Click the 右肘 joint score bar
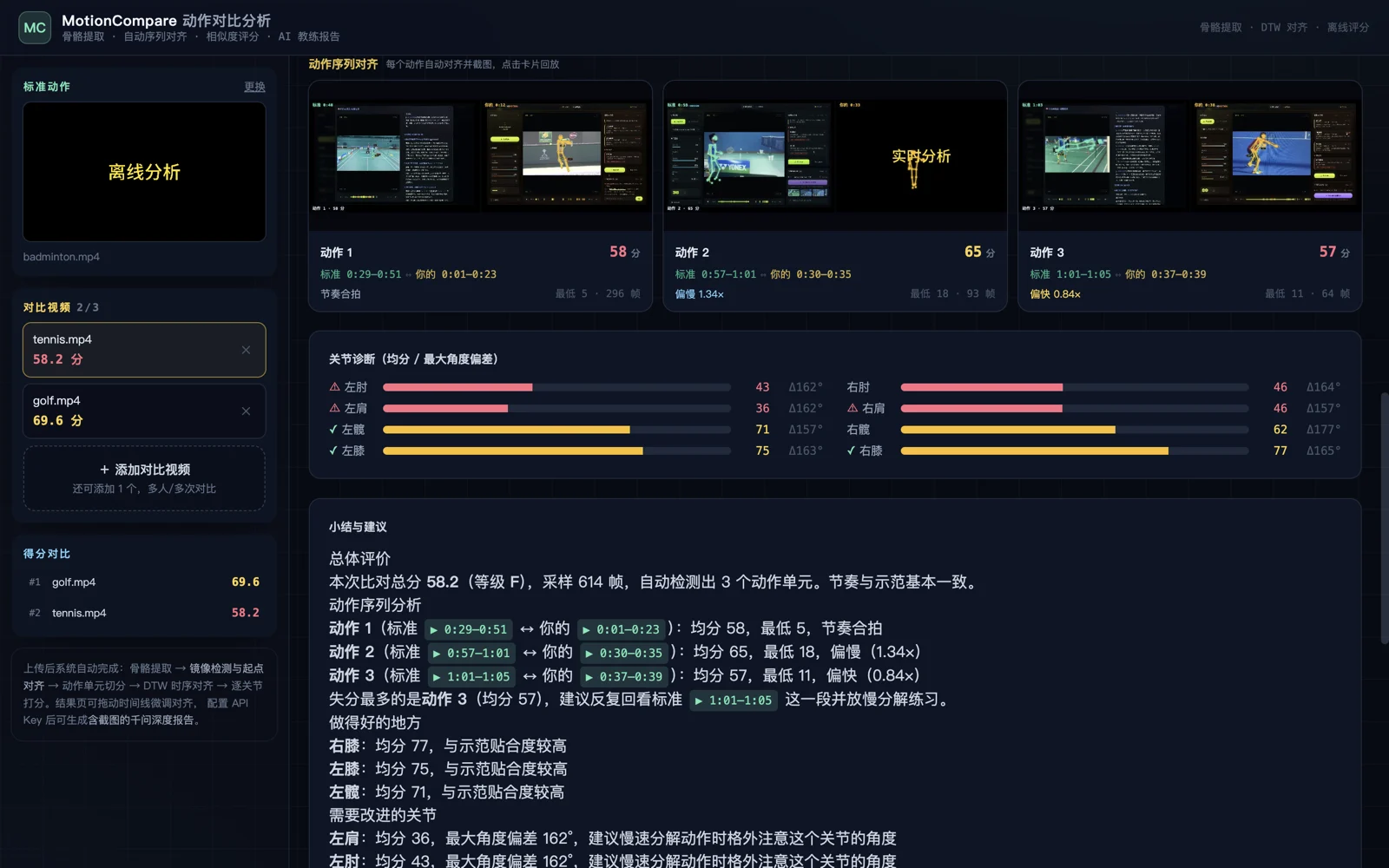 point(1075,387)
